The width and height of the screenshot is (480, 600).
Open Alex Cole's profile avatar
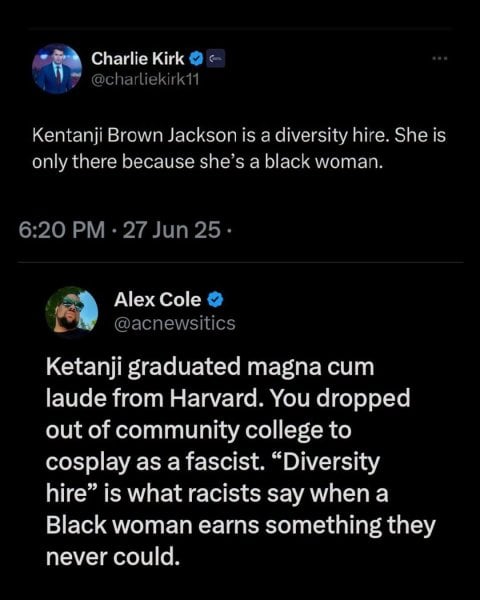72,310
